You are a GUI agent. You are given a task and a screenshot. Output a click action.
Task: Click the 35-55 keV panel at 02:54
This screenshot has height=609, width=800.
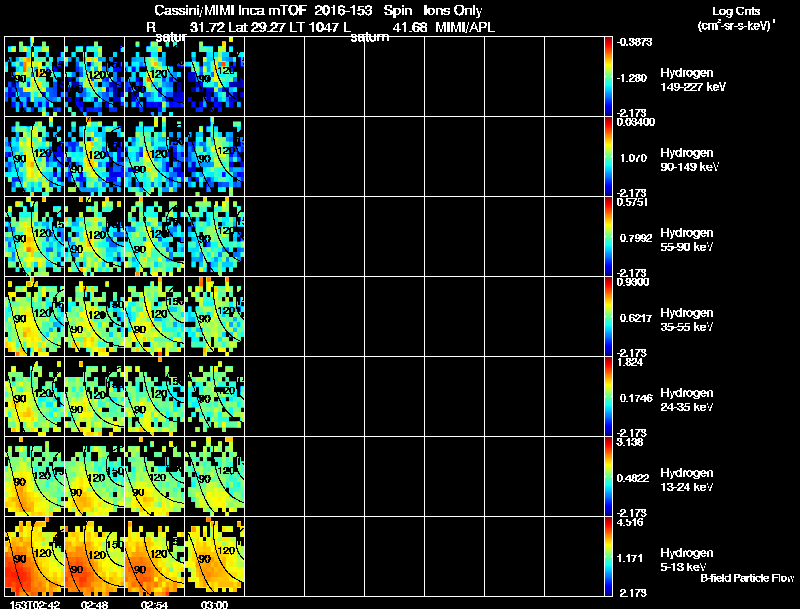click(155, 317)
